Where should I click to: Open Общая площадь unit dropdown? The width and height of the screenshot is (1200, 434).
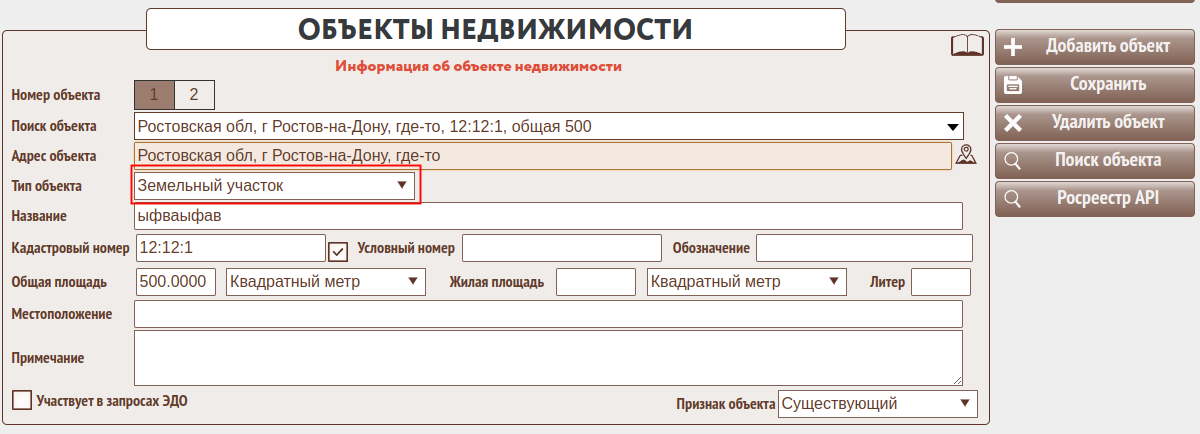[x=326, y=282]
